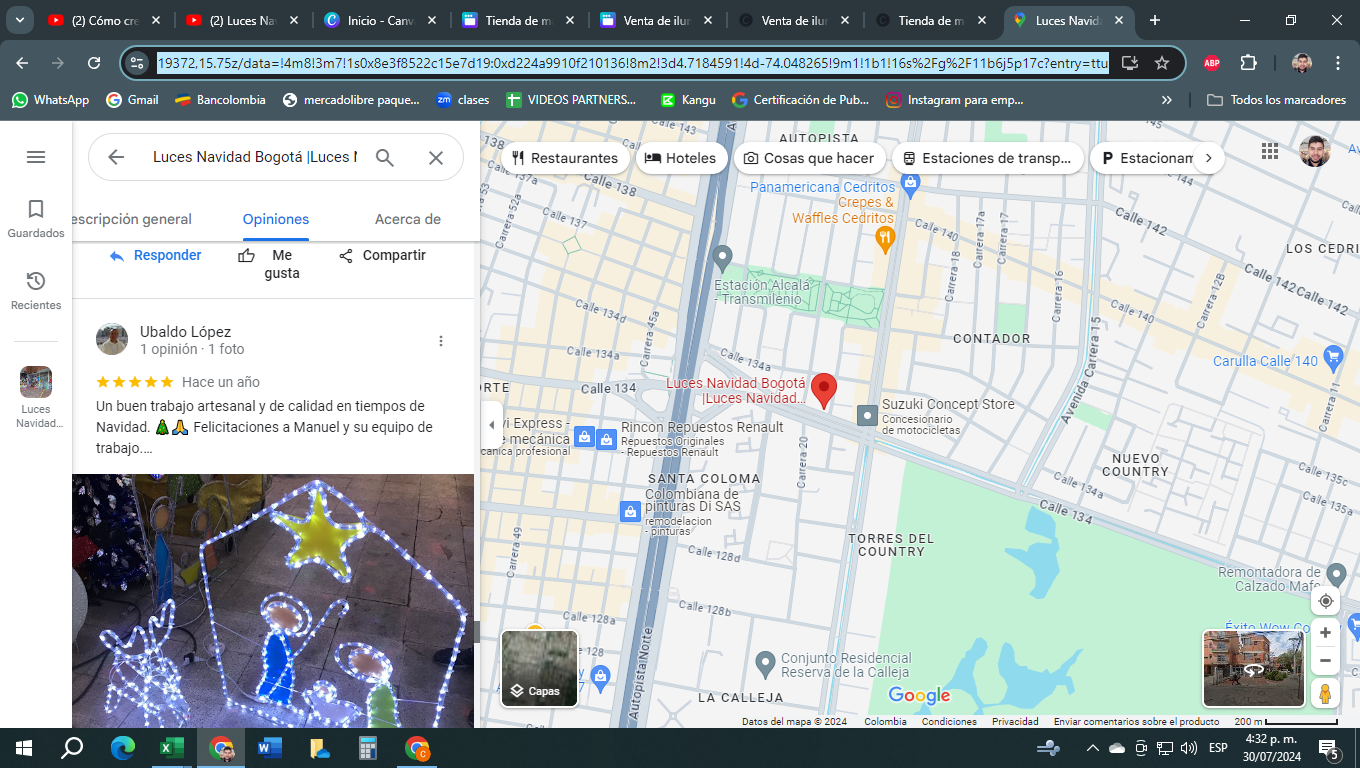Open Recientes history icon

pyautogui.click(x=36, y=281)
